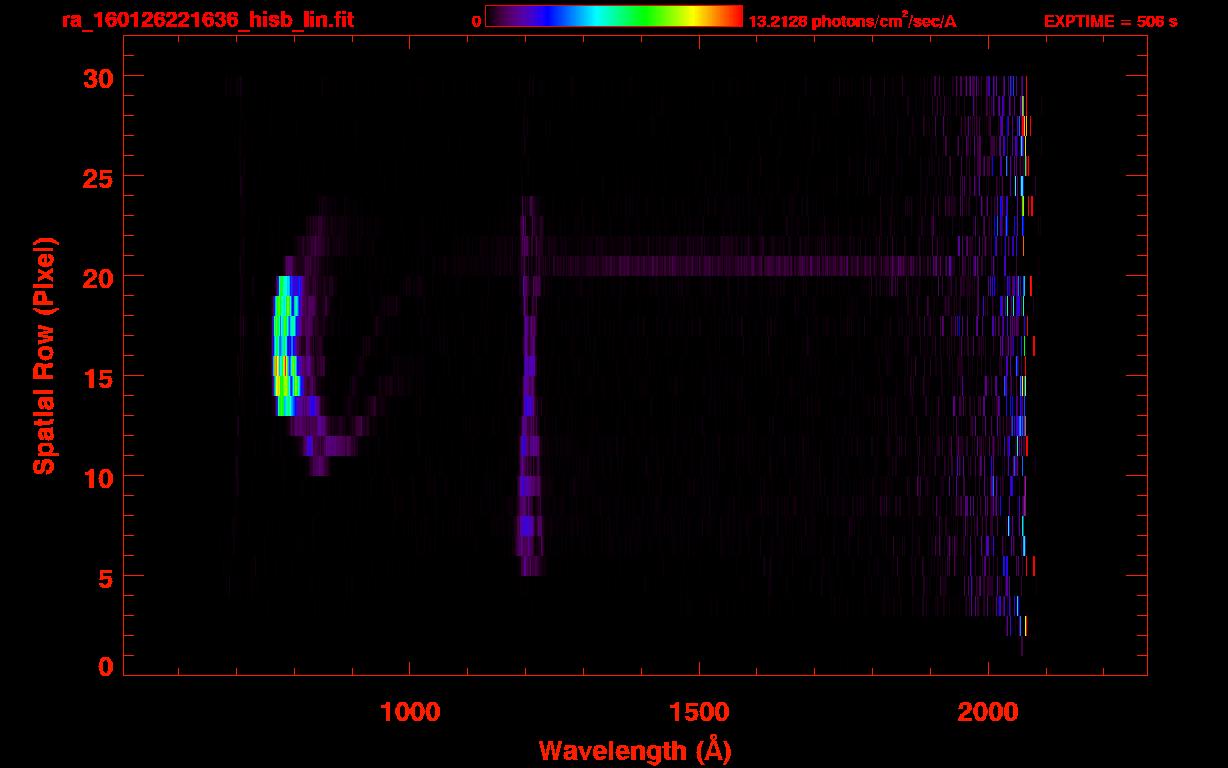Viewport: 1228px width, 768px height.
Task: Click the x-axis tick label 1000
Action: [410, 711]
